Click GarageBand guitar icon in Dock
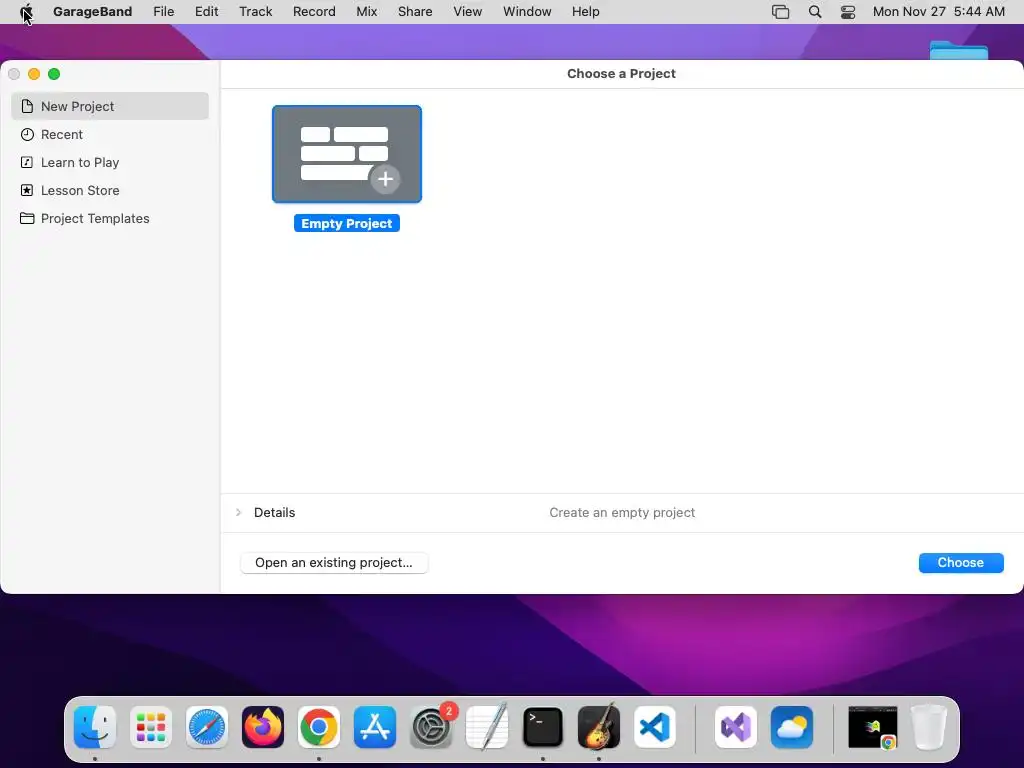This screenshot has height=768, width=1024. (x=599, y=727)
